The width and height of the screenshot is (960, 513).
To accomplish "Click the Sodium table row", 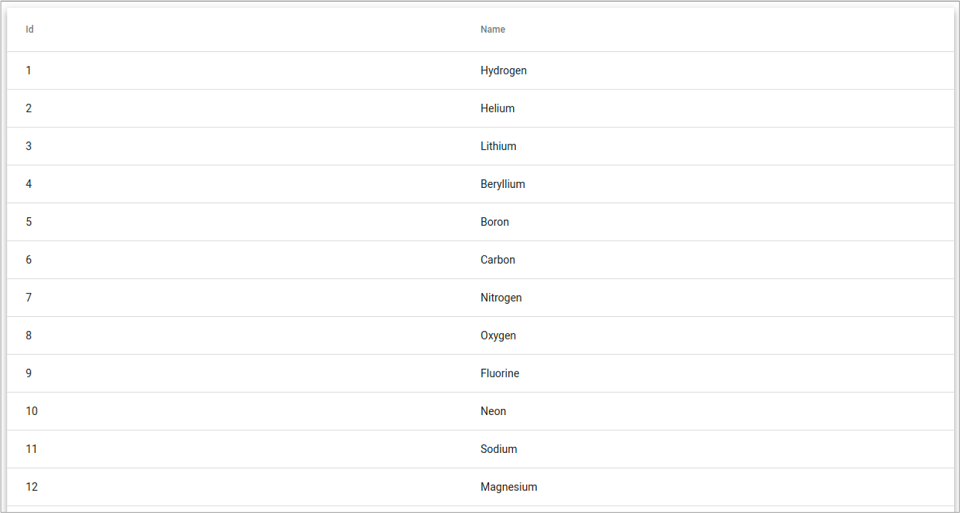I will click(498, 450).
